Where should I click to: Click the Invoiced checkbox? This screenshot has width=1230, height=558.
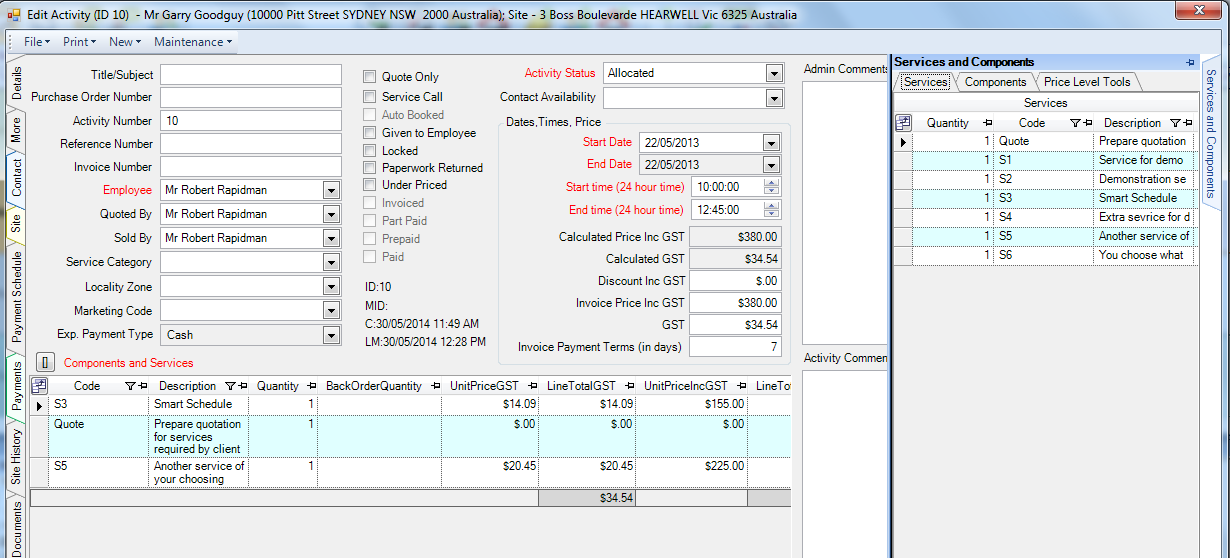coord(370,203)
